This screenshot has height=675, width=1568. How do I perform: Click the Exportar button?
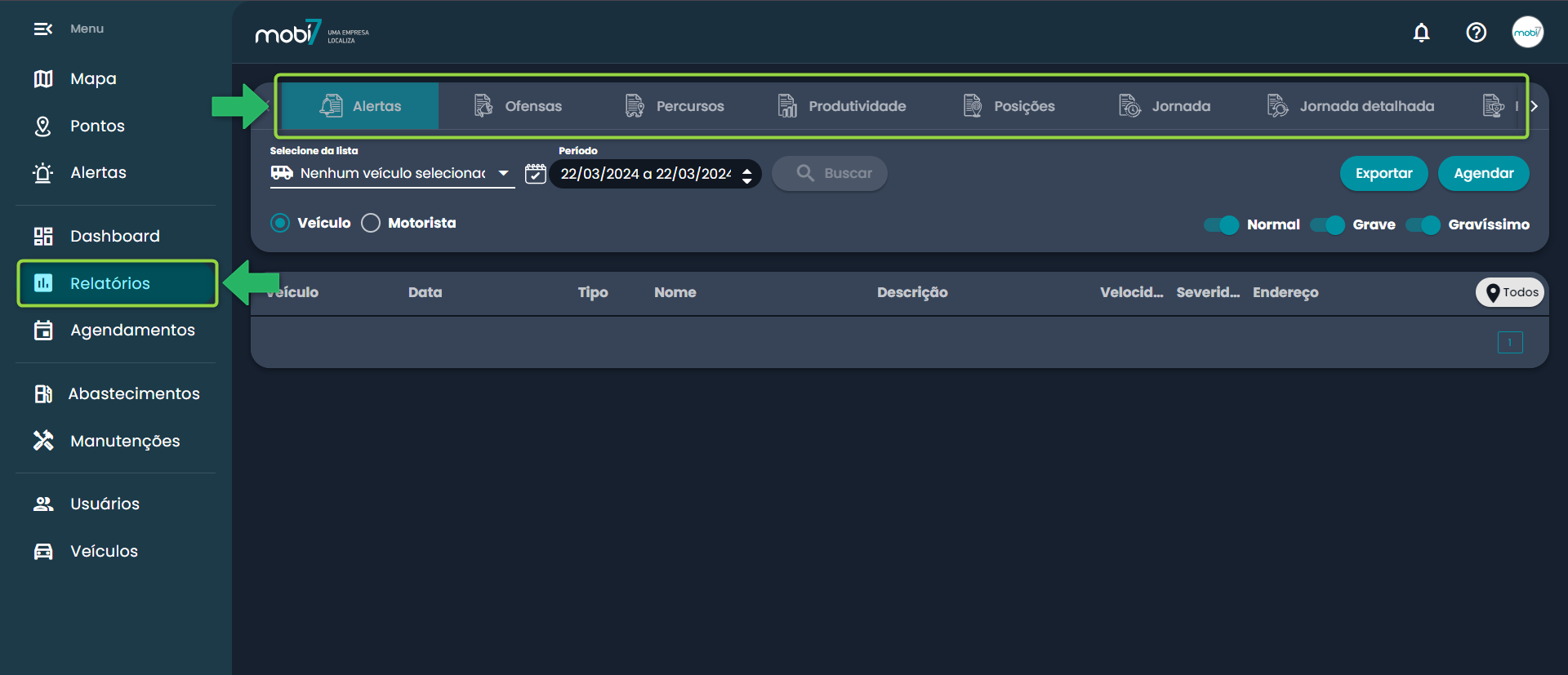pyautogui.click(x=1383, y=174)
